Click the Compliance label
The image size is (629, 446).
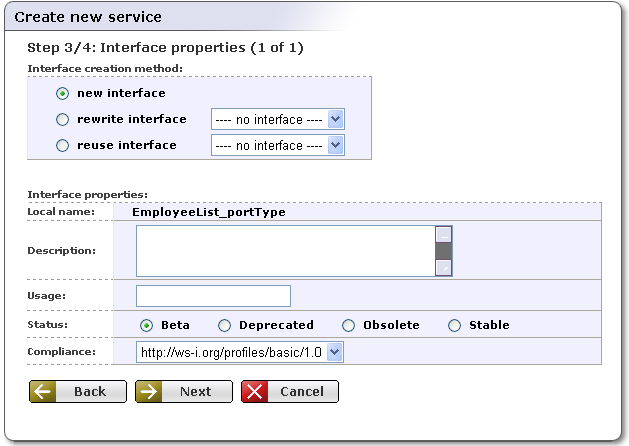tap(61, 352)
